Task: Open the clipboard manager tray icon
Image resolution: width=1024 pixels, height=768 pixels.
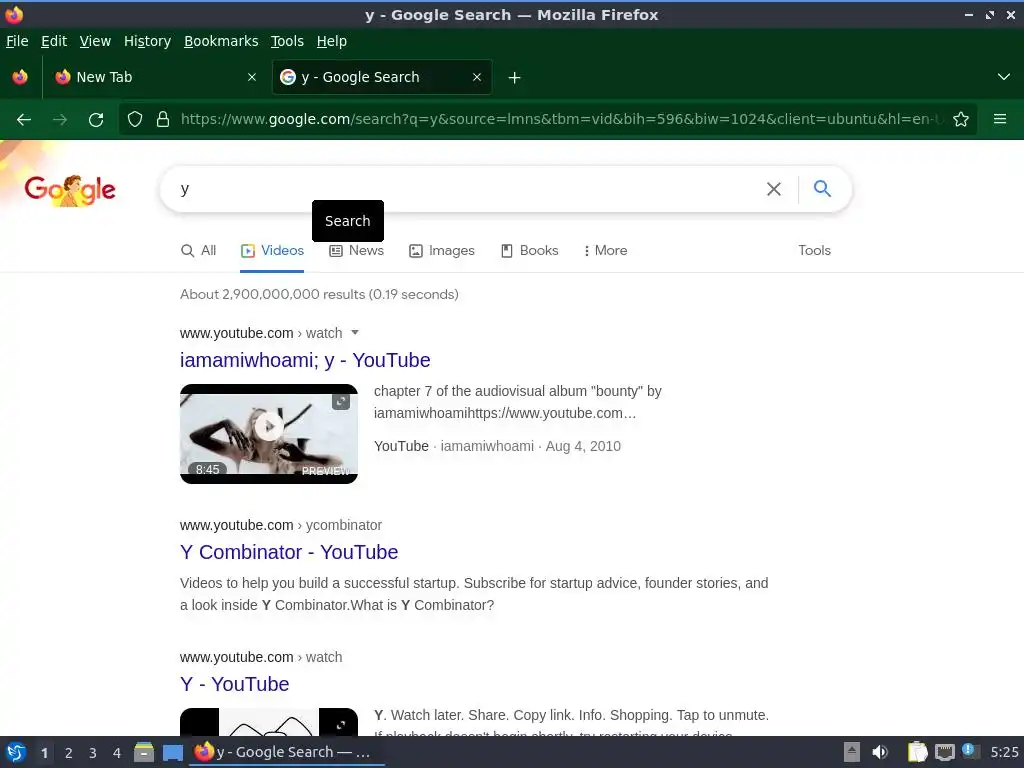Action: pyautogui.click(x=917, y=752)
